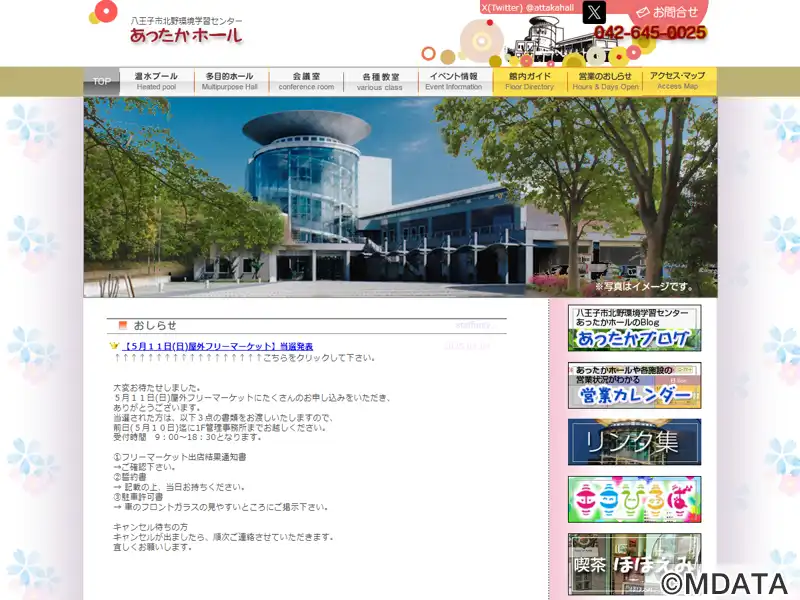
Task: Select the 会議室 conference room menu
Action: tap(306, 81)
